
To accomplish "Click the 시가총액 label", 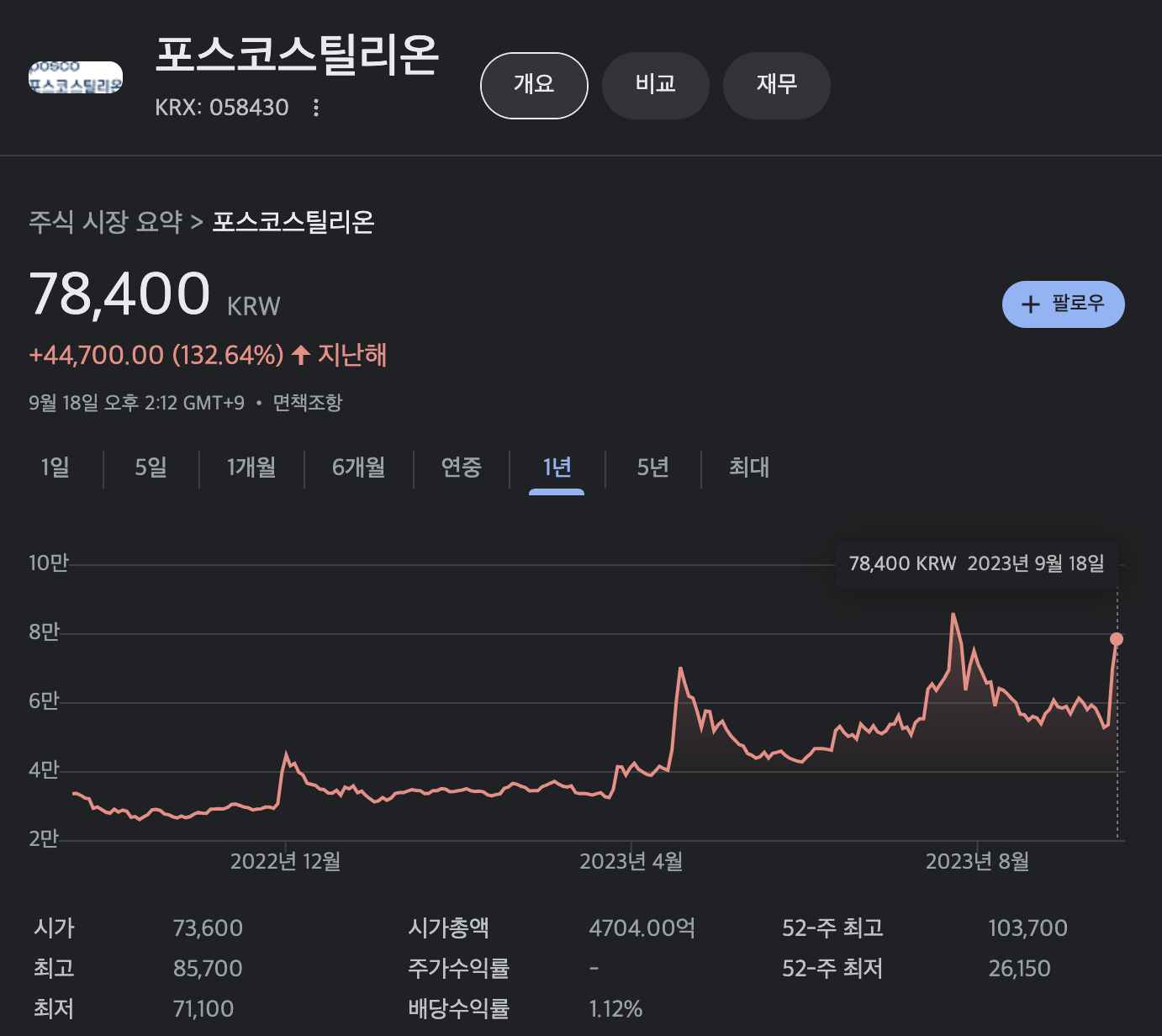I will point(449,928).
